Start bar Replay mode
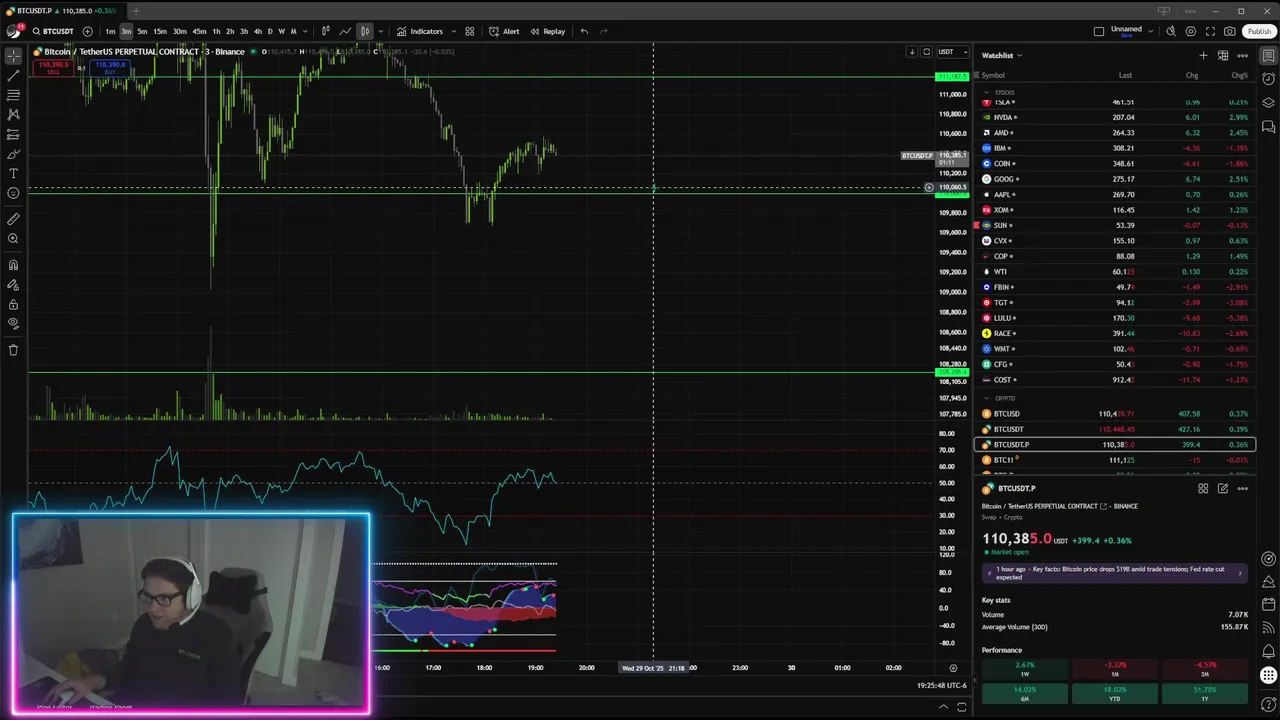Viewport: 1280px width, 720px height. [548, 31]
